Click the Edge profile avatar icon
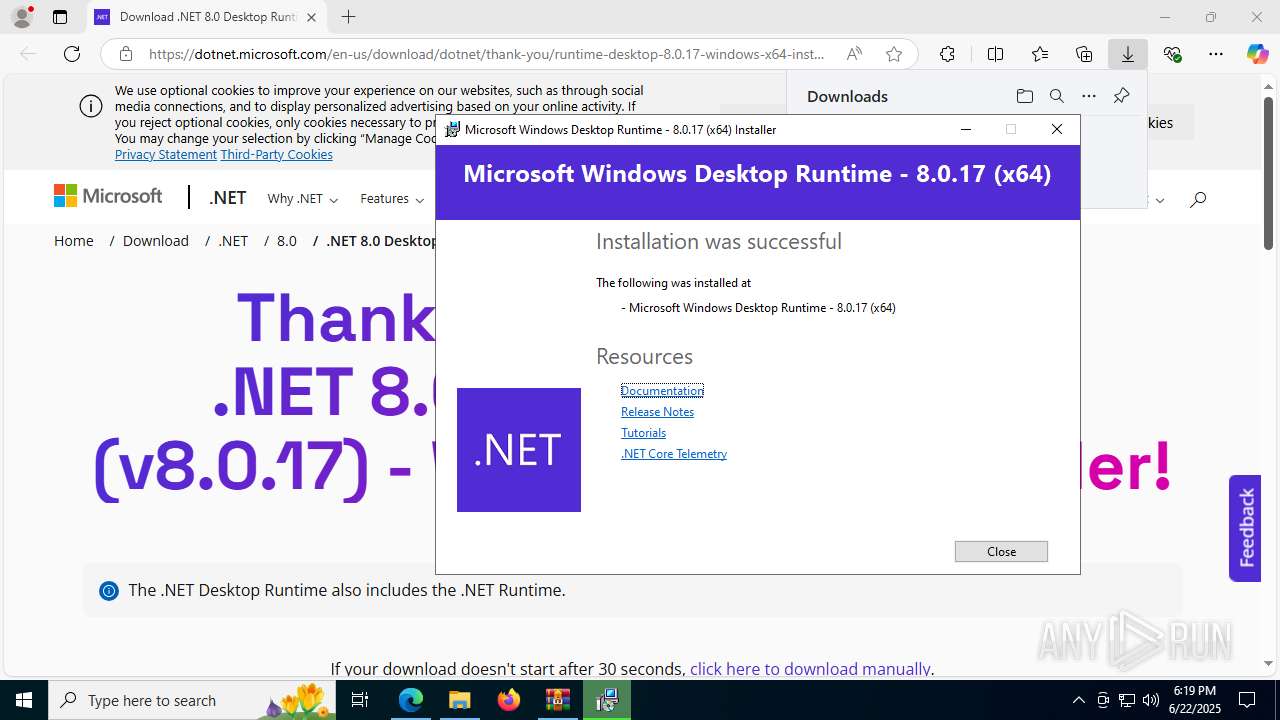Image resolution: width=1280 pixels, height=720 pixels. [22, 17]
